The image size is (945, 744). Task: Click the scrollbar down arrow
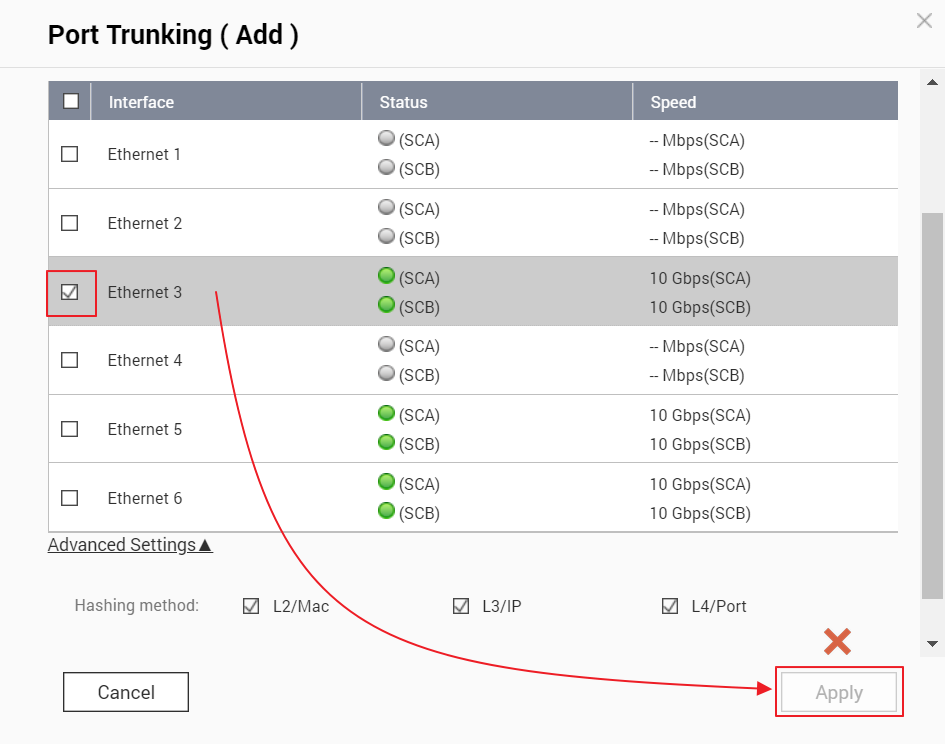932,643
